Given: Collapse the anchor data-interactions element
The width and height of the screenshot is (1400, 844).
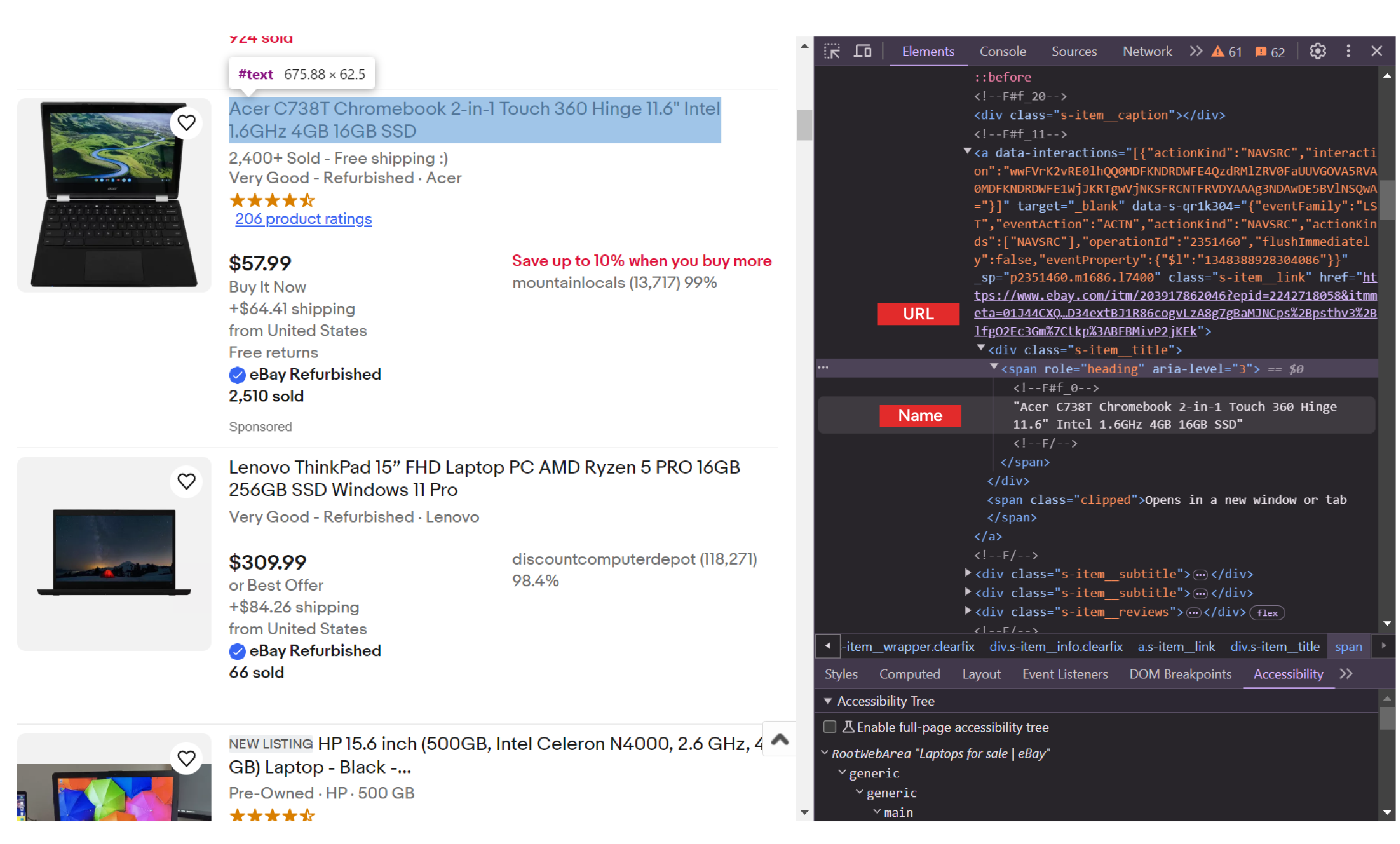Looking at the screenshot, I should [x=967, y=151].
